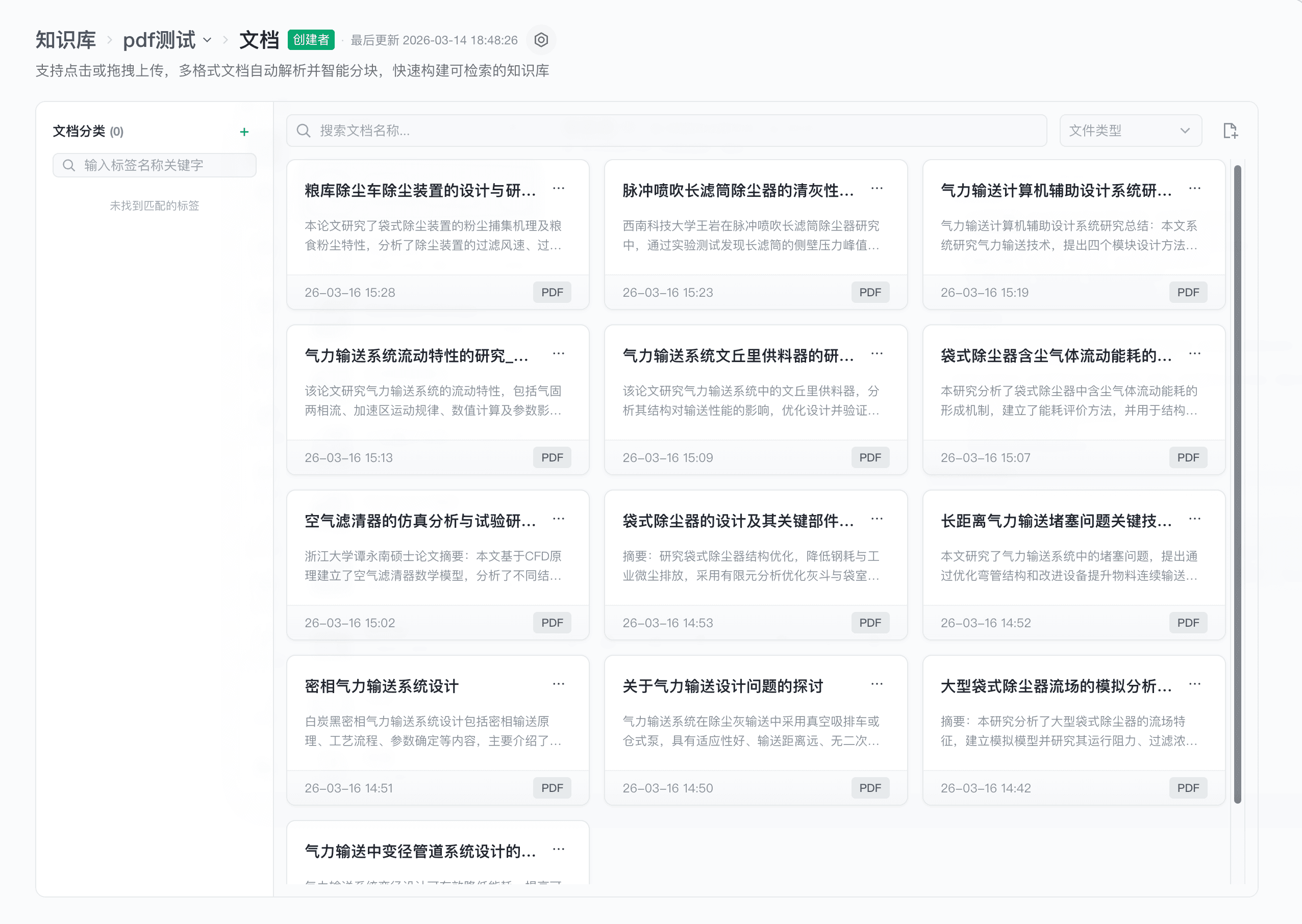The image size is (1302, 924).
Task: Open more menu for 袋式除尘器含尘气体 card
Action: 1194,354
